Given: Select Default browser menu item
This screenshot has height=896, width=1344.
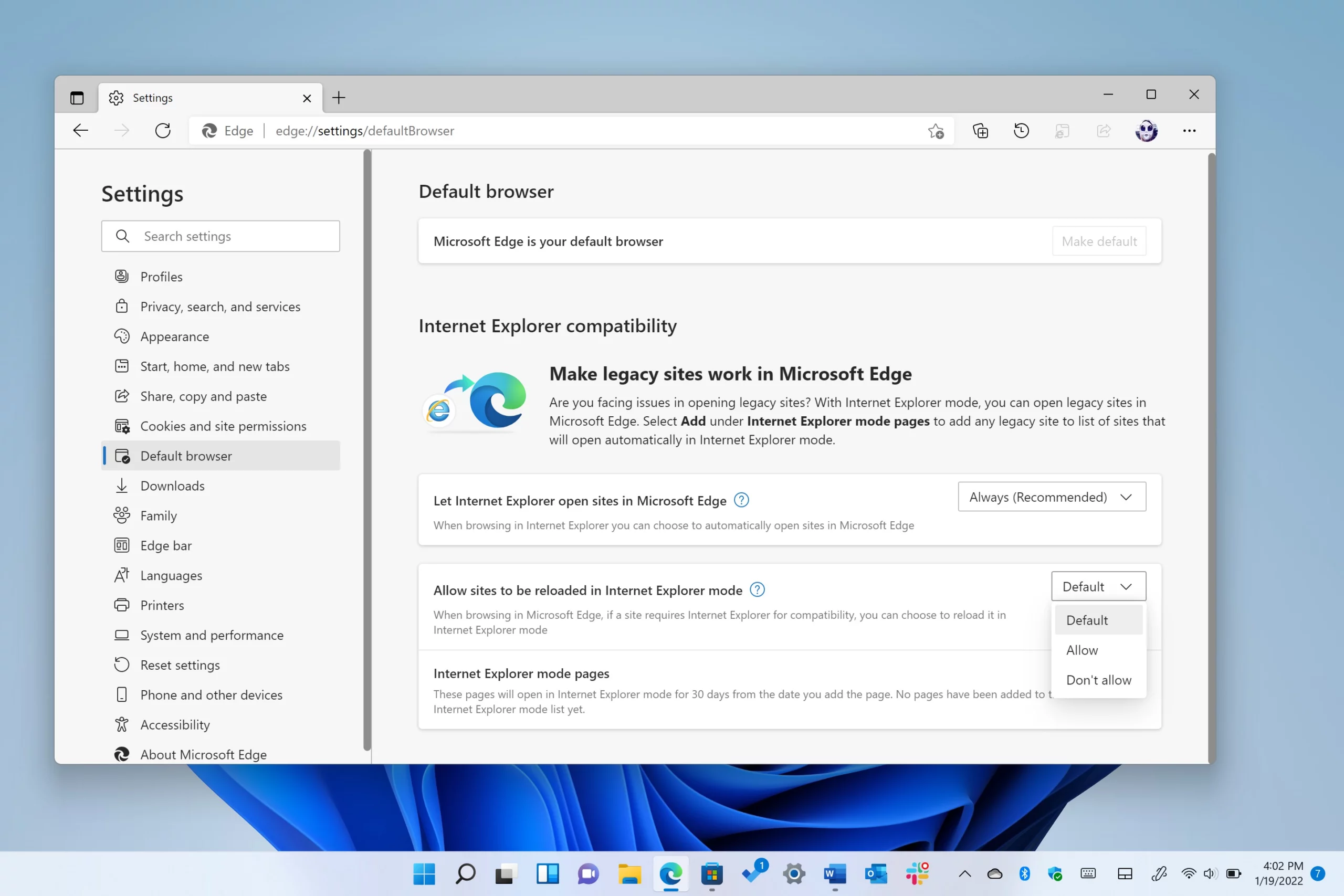Looking at the screenshot, I should tap(186, 455).
